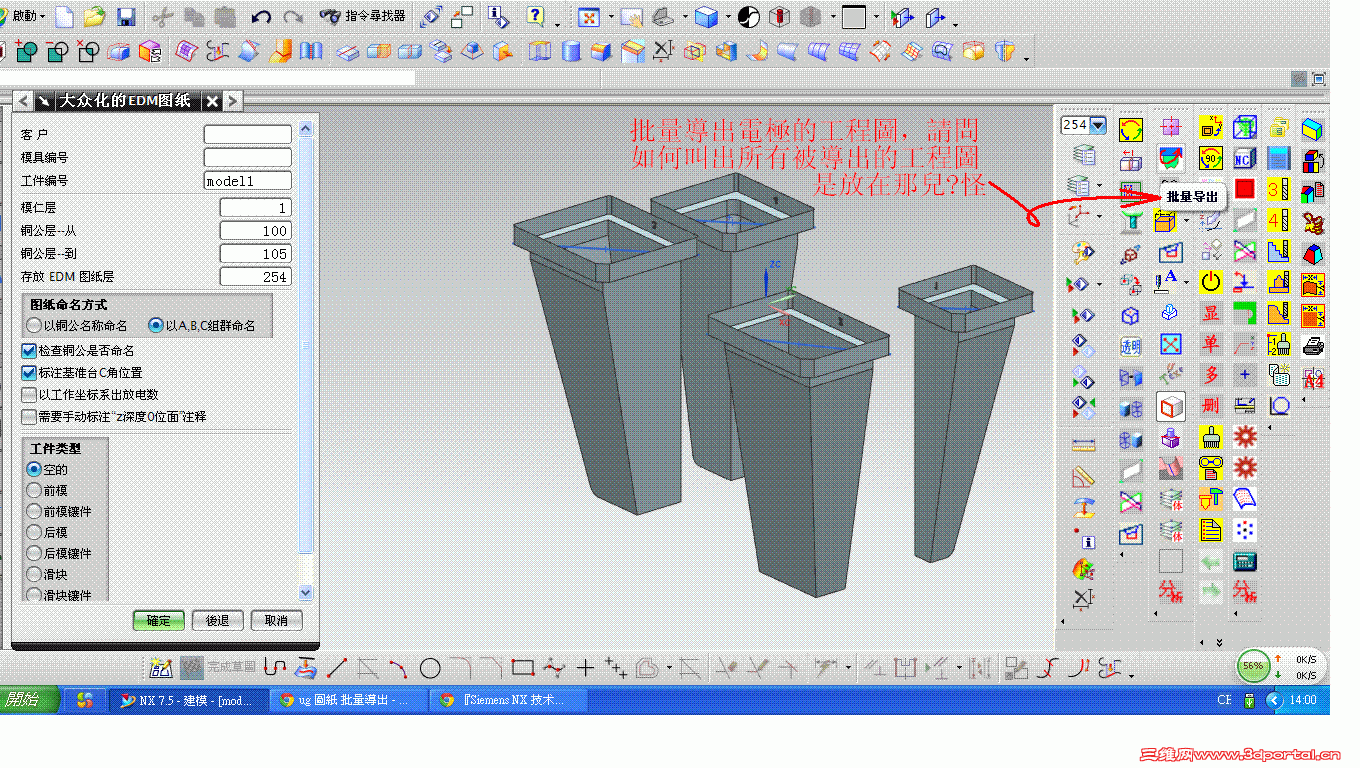The width and height of the screenshot is (1360, 768).
Task: Open a file with the folder icon
Action: pyautogui.click(x=94, y=17)
